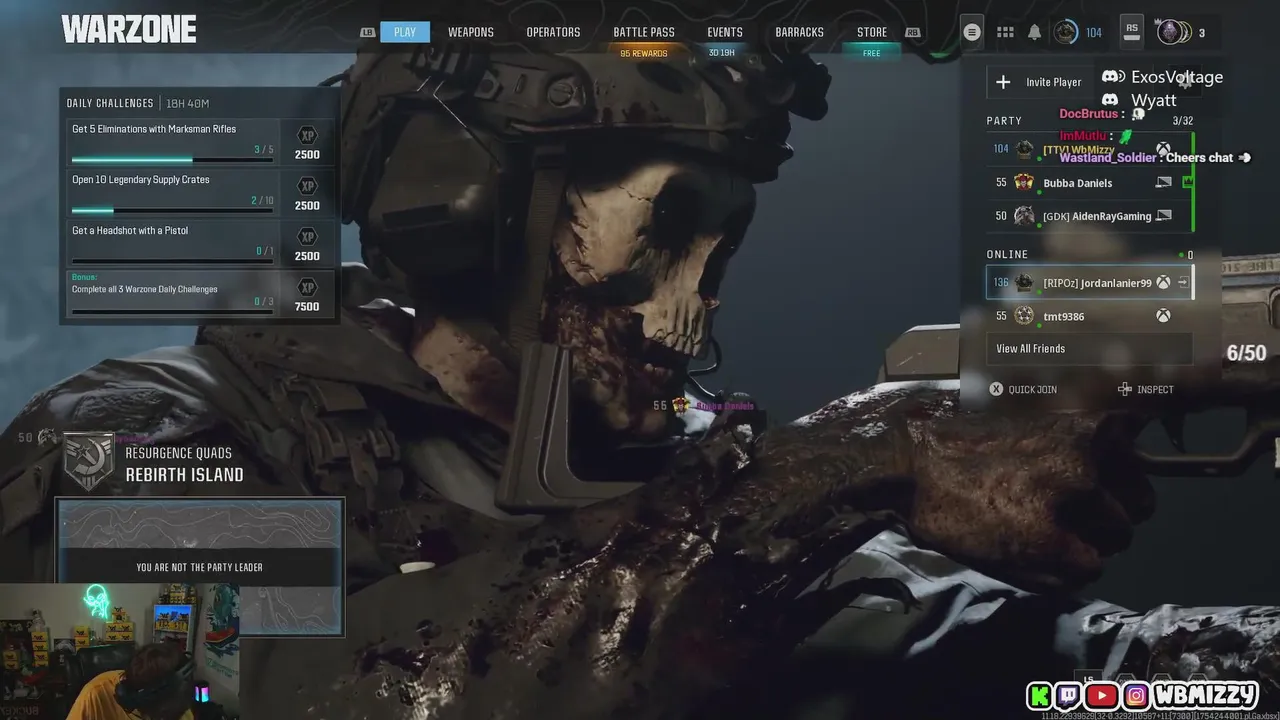1280x720 pixels.
Task: Select online friend [RIPOz] Jordanlanier99
Action: [1089, 283]
